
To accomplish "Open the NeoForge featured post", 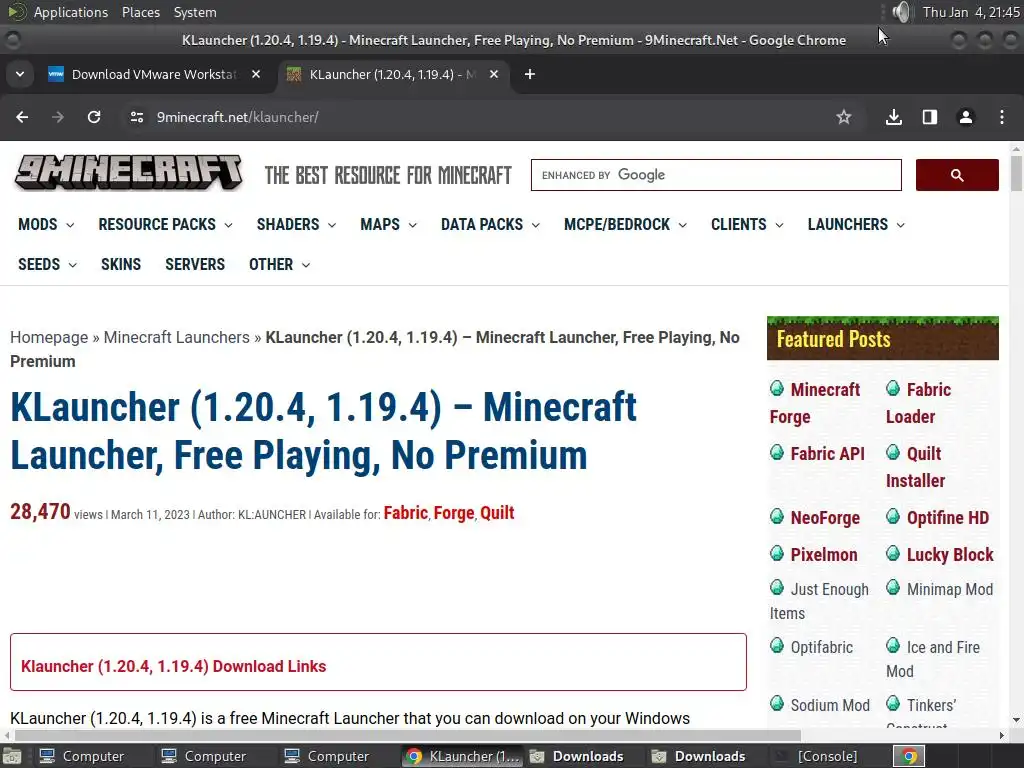I will coord(825,517).
